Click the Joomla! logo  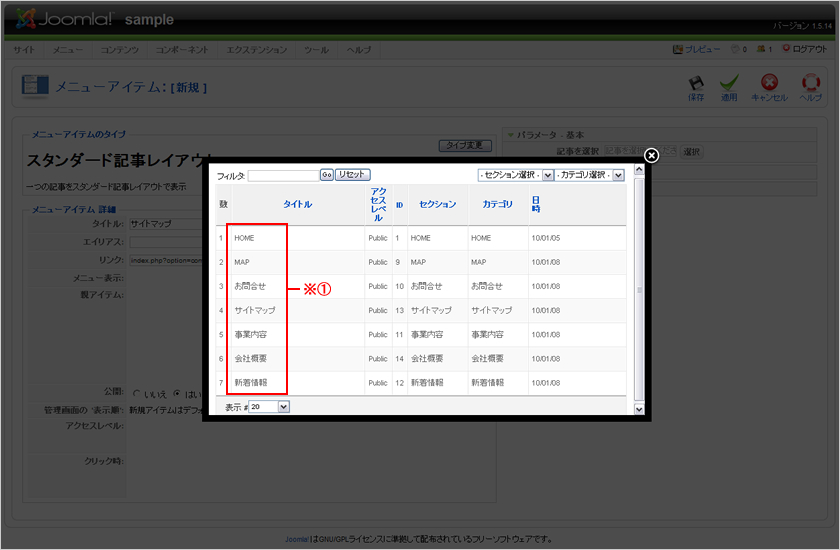coord(64,19)
